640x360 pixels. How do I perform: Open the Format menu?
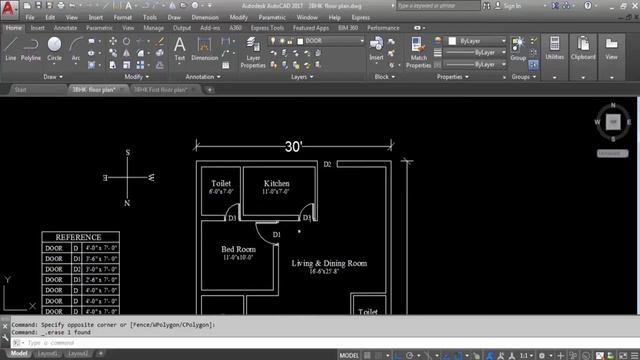click(x=122, y=18)
